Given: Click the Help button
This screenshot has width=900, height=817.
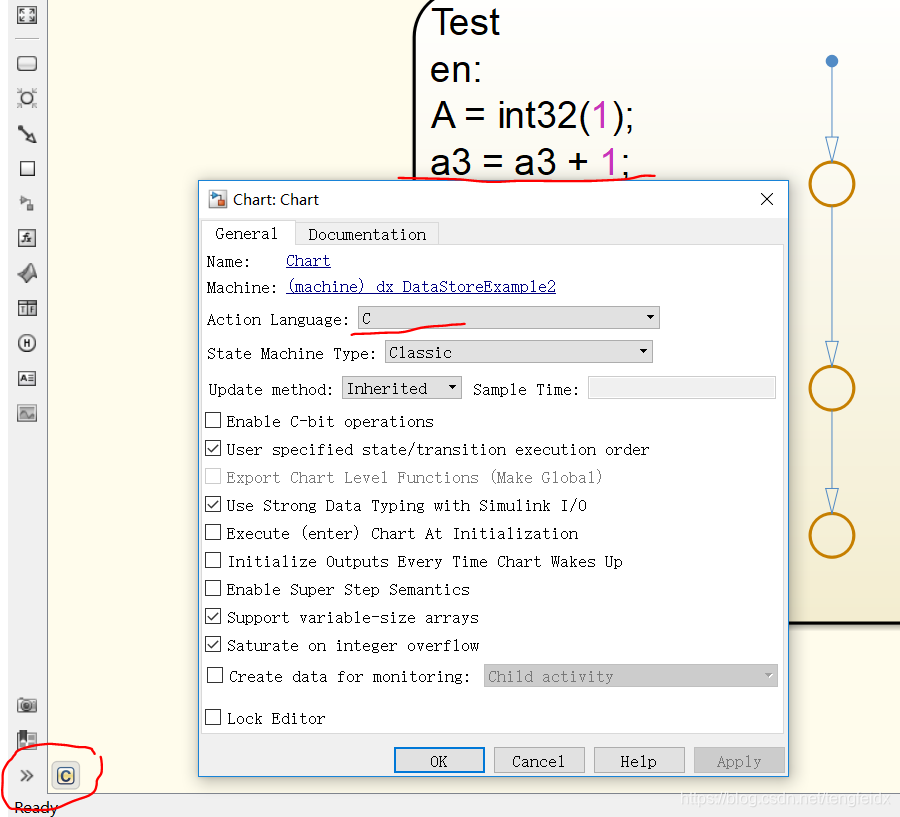Looking at the screenshot, I should pos(639,761).
